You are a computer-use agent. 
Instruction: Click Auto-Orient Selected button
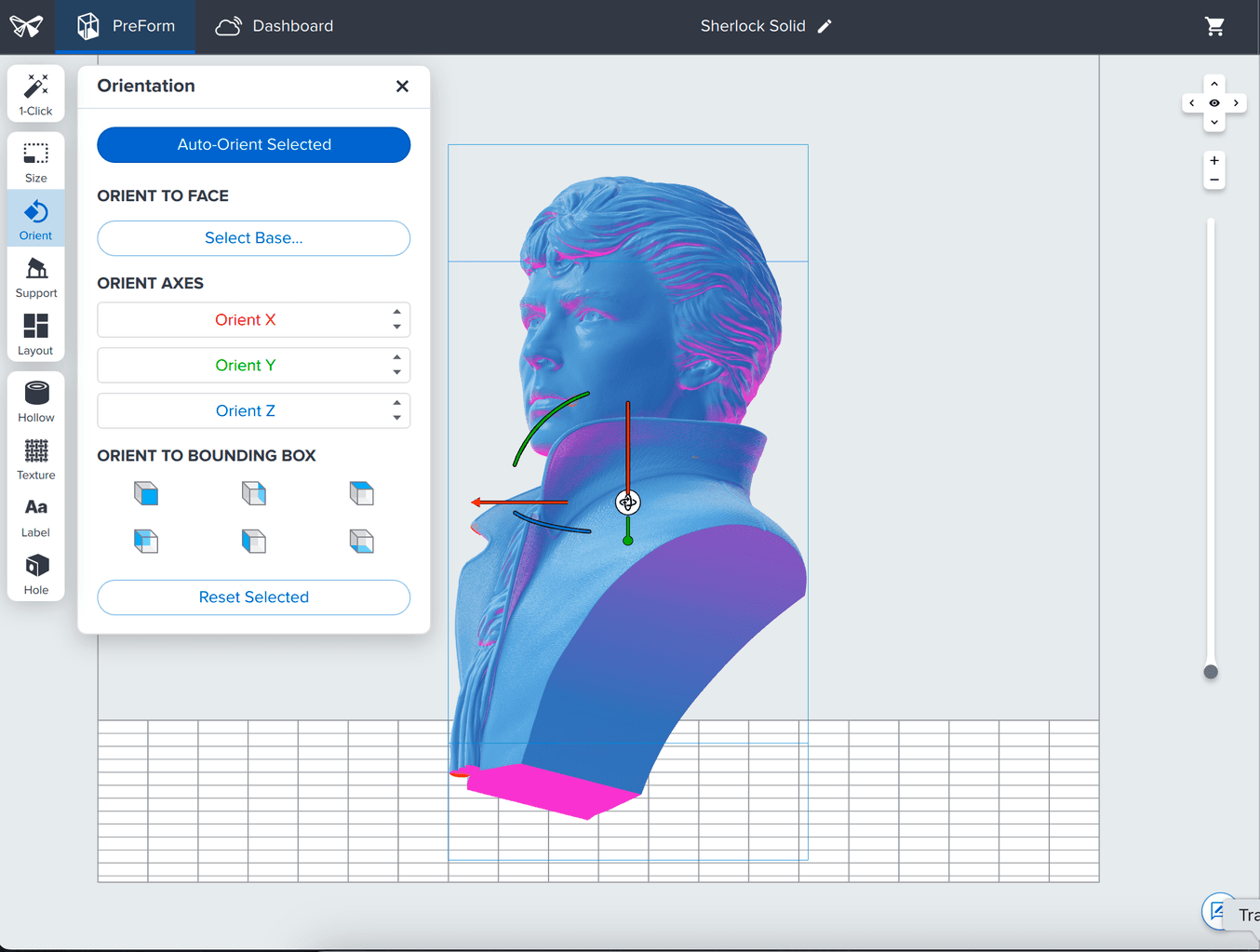(x=254, y=144)
